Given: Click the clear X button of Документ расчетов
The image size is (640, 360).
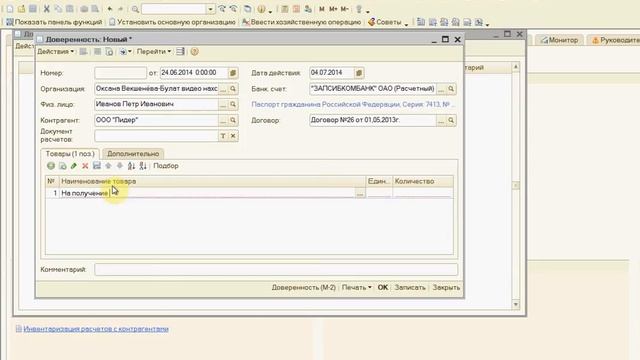Looking at the screenshot, I should [233, 136].
